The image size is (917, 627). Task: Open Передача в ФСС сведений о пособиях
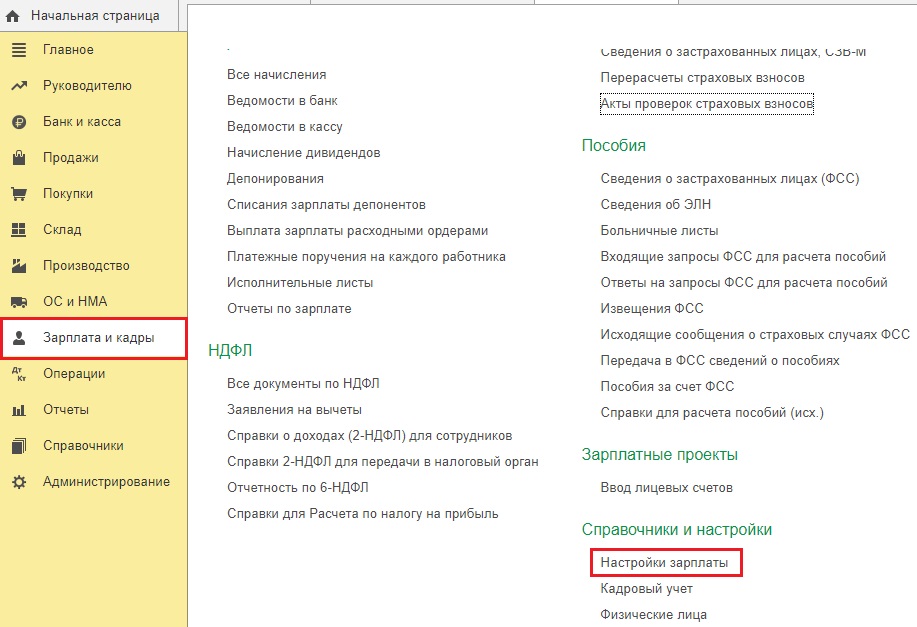coord(720,361)
